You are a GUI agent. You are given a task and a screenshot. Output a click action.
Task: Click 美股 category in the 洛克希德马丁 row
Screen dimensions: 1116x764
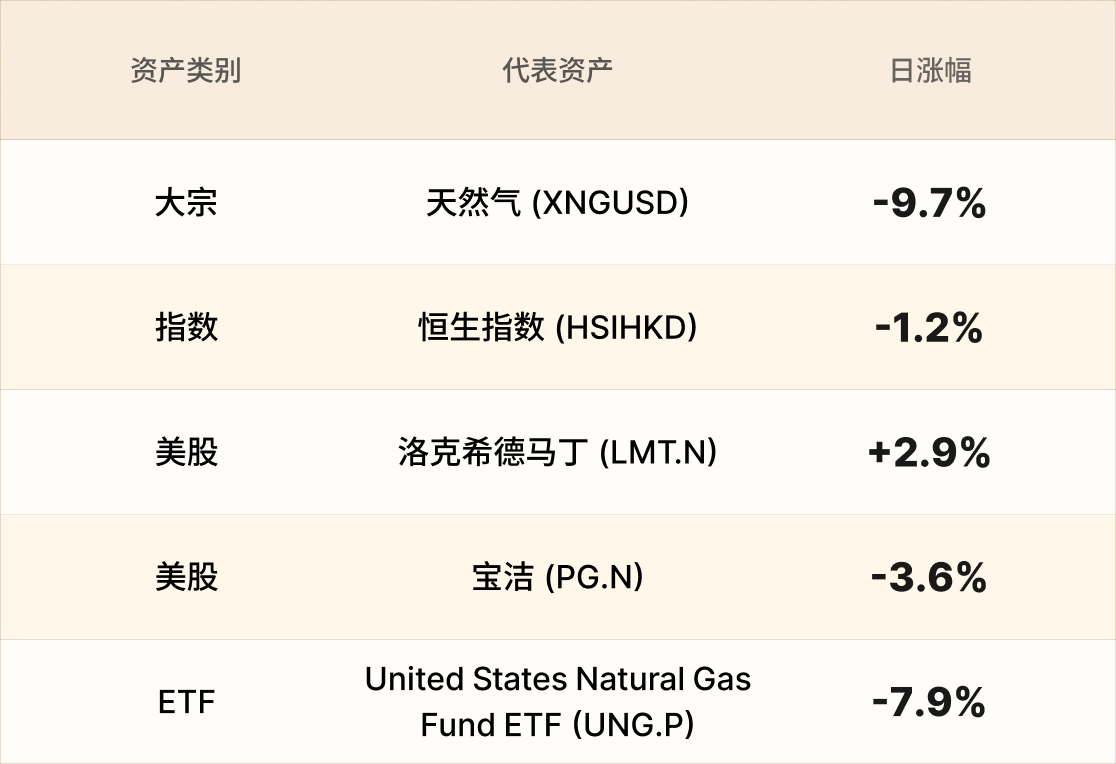point(186,453)
